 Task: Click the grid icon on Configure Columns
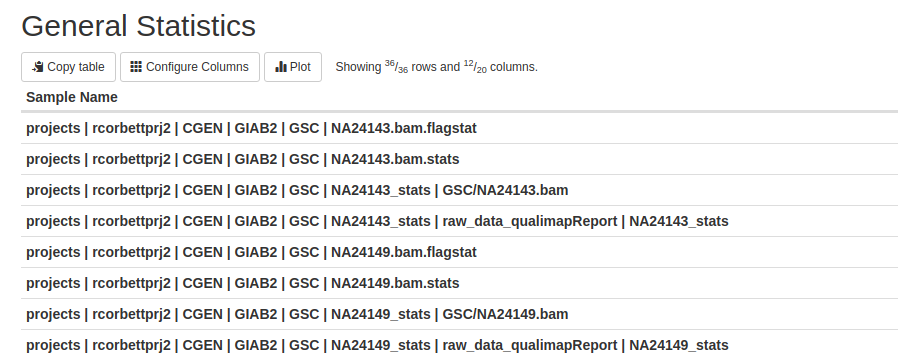point(136,67)
